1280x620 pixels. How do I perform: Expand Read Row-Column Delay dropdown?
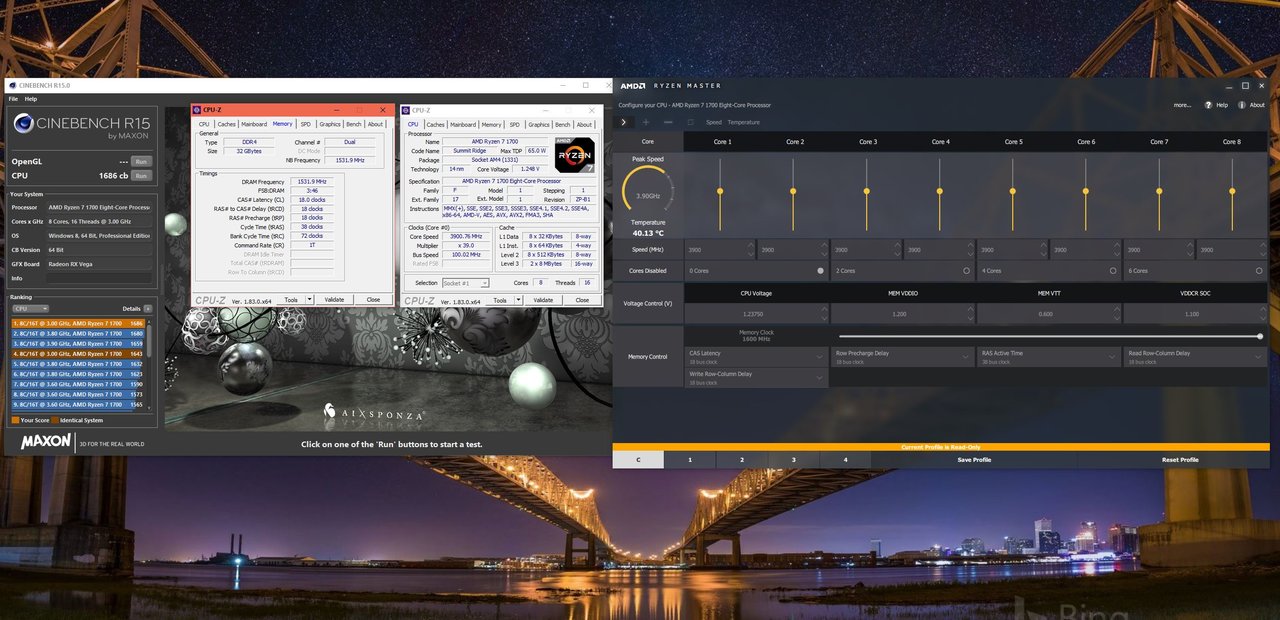(1195, 357)
